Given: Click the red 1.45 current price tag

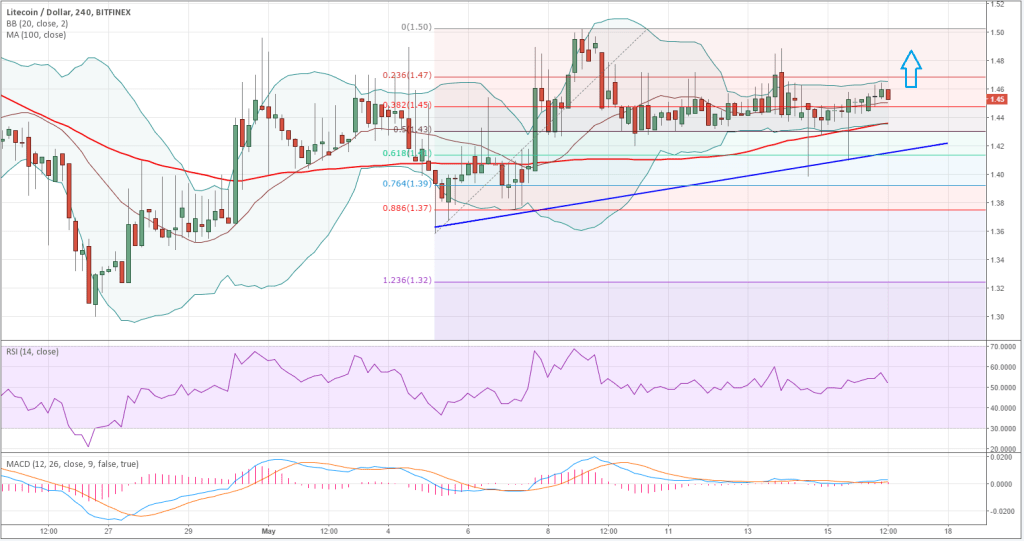Looking at the screenshot, I should coord(997,99).
